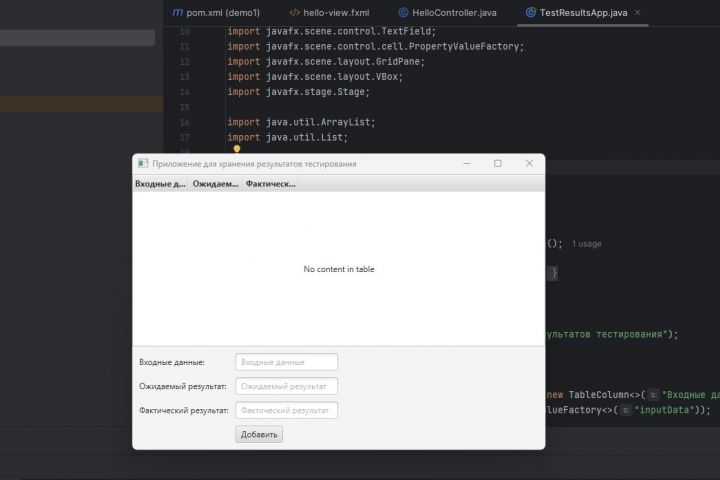Click the Maven icon on pom.xml tab
720x480 pixels.
[x=178, y=13]
